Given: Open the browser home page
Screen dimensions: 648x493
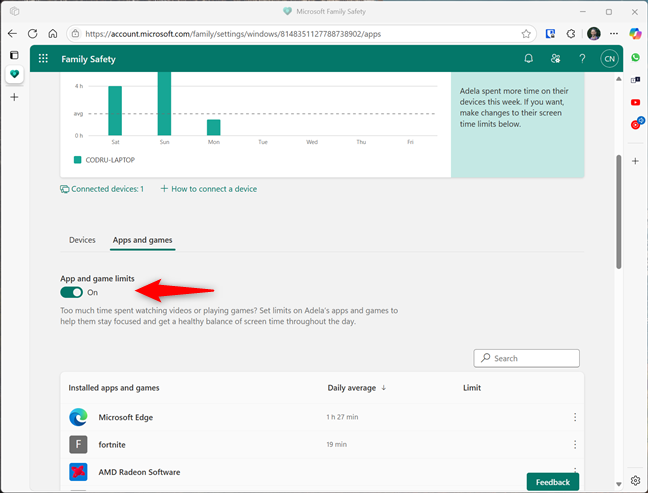Looking at the screenshot, I should pyautogui.click(x=53, y=33).
